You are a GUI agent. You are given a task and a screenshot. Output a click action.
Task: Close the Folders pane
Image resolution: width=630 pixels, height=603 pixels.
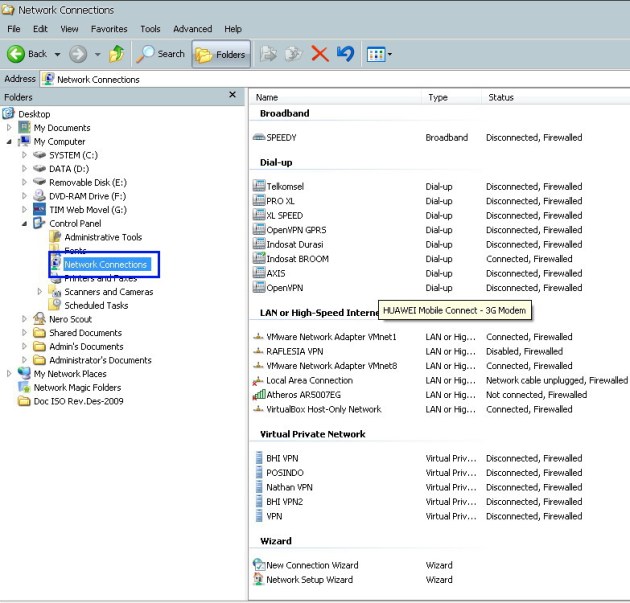pos(232,94)
